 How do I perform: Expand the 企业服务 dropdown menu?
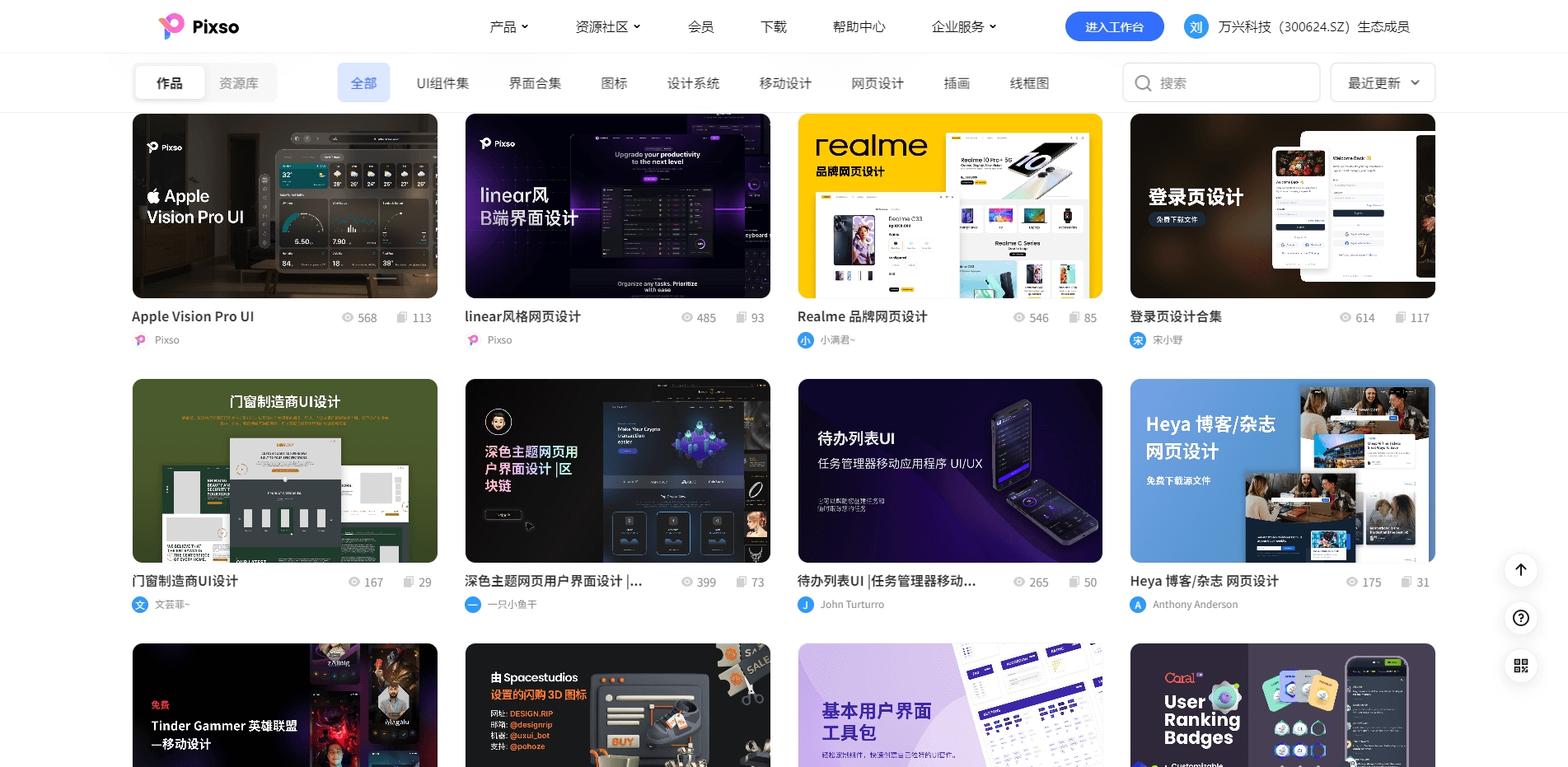[964, 26]
